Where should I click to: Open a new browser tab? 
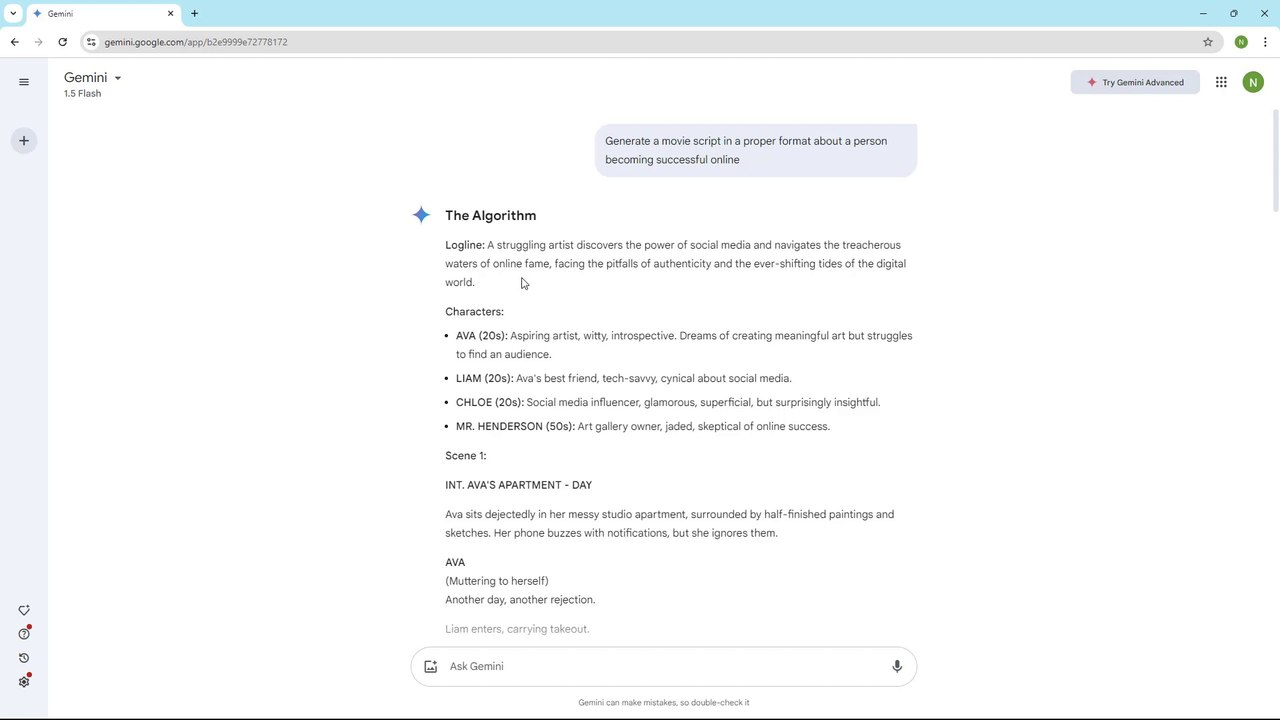(194, 14)
